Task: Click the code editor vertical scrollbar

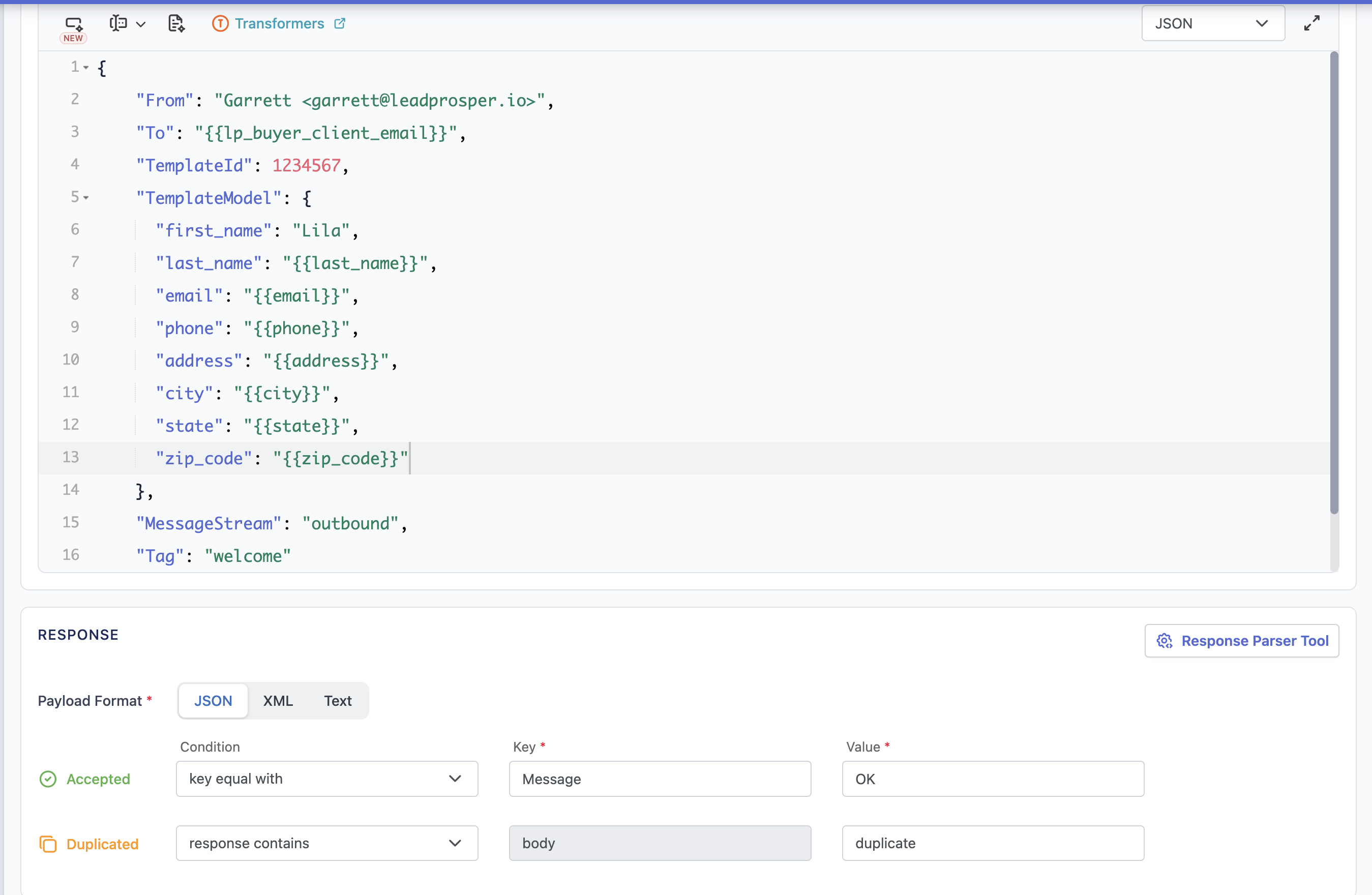Action: click(x=1333, y=282)
